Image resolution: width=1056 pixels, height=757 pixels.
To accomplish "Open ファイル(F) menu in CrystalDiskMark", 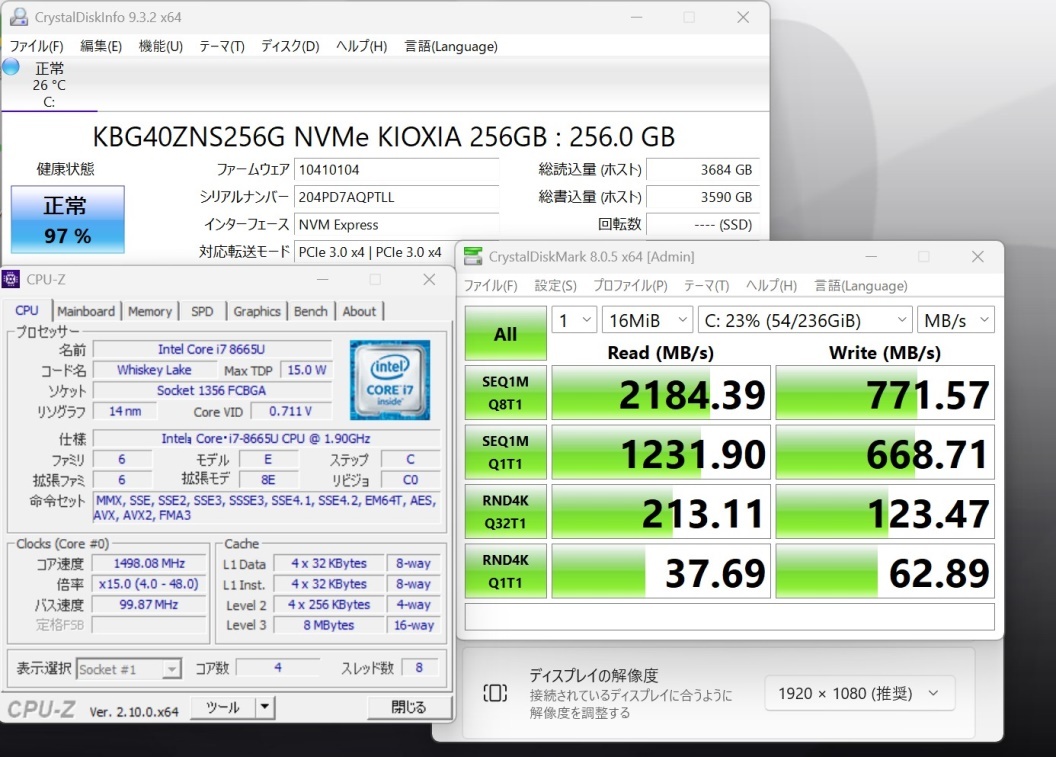I will click(x=490, y=286).
